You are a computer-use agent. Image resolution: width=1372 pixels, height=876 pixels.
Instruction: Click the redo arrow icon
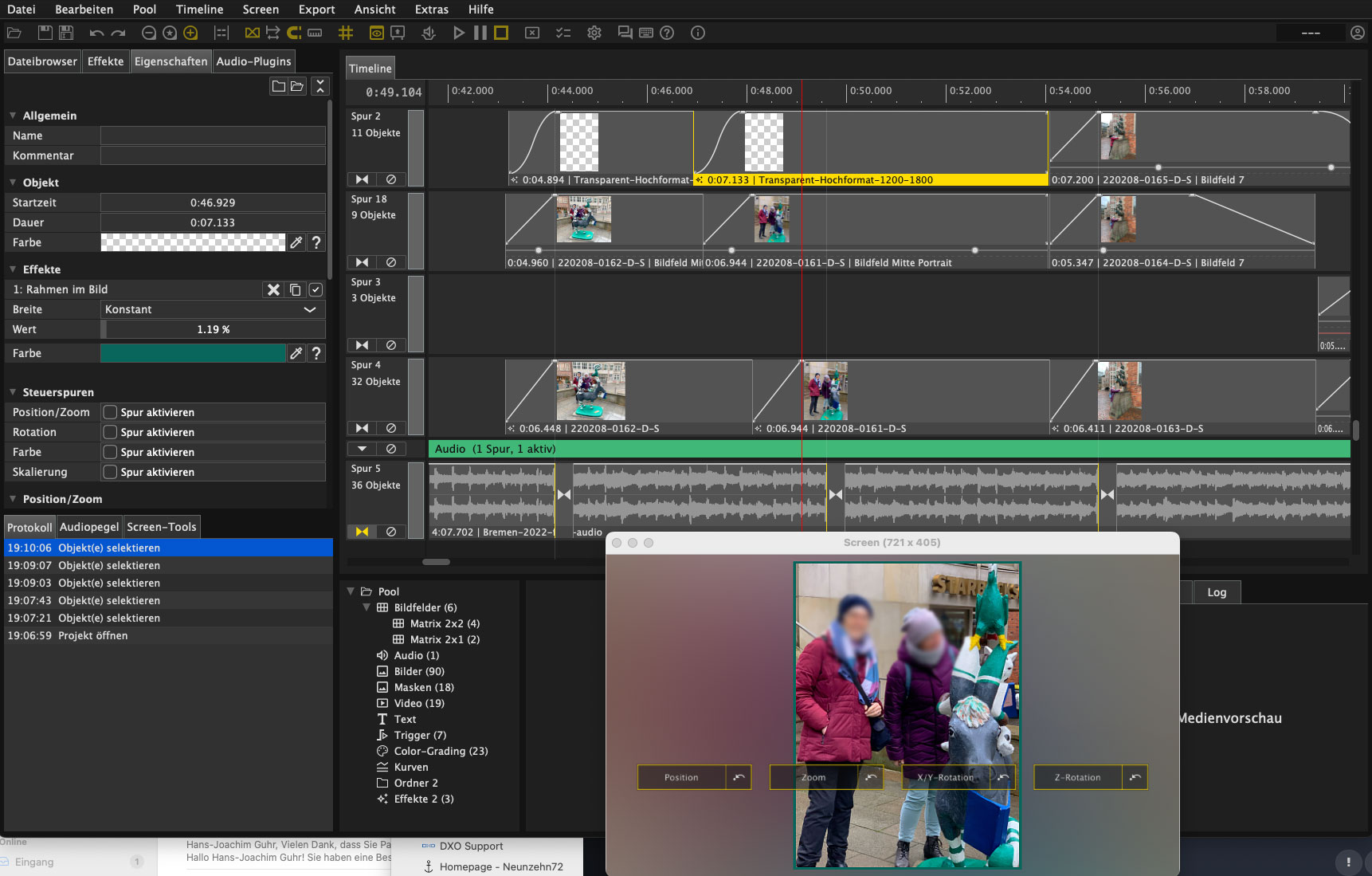tap(119, 33)
